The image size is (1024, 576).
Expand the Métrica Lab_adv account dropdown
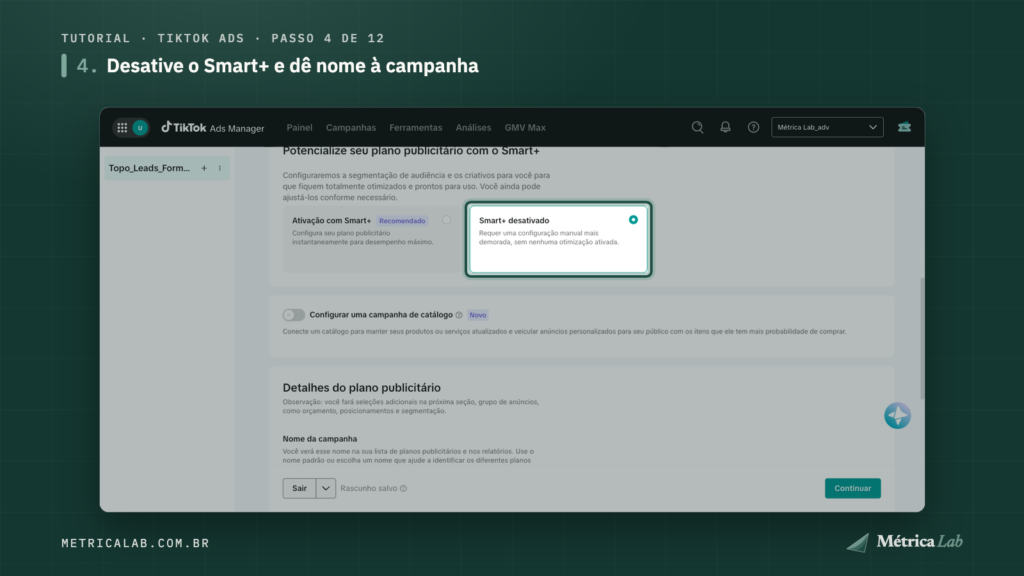pos(827,127)
